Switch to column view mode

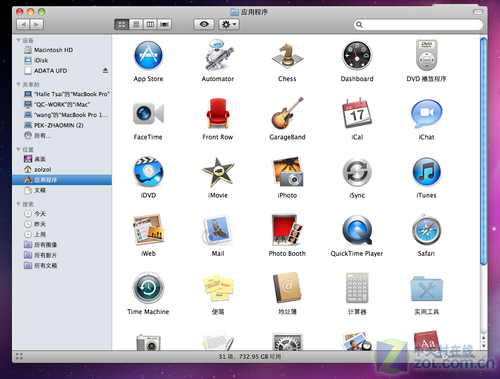[x=150, y=24]
